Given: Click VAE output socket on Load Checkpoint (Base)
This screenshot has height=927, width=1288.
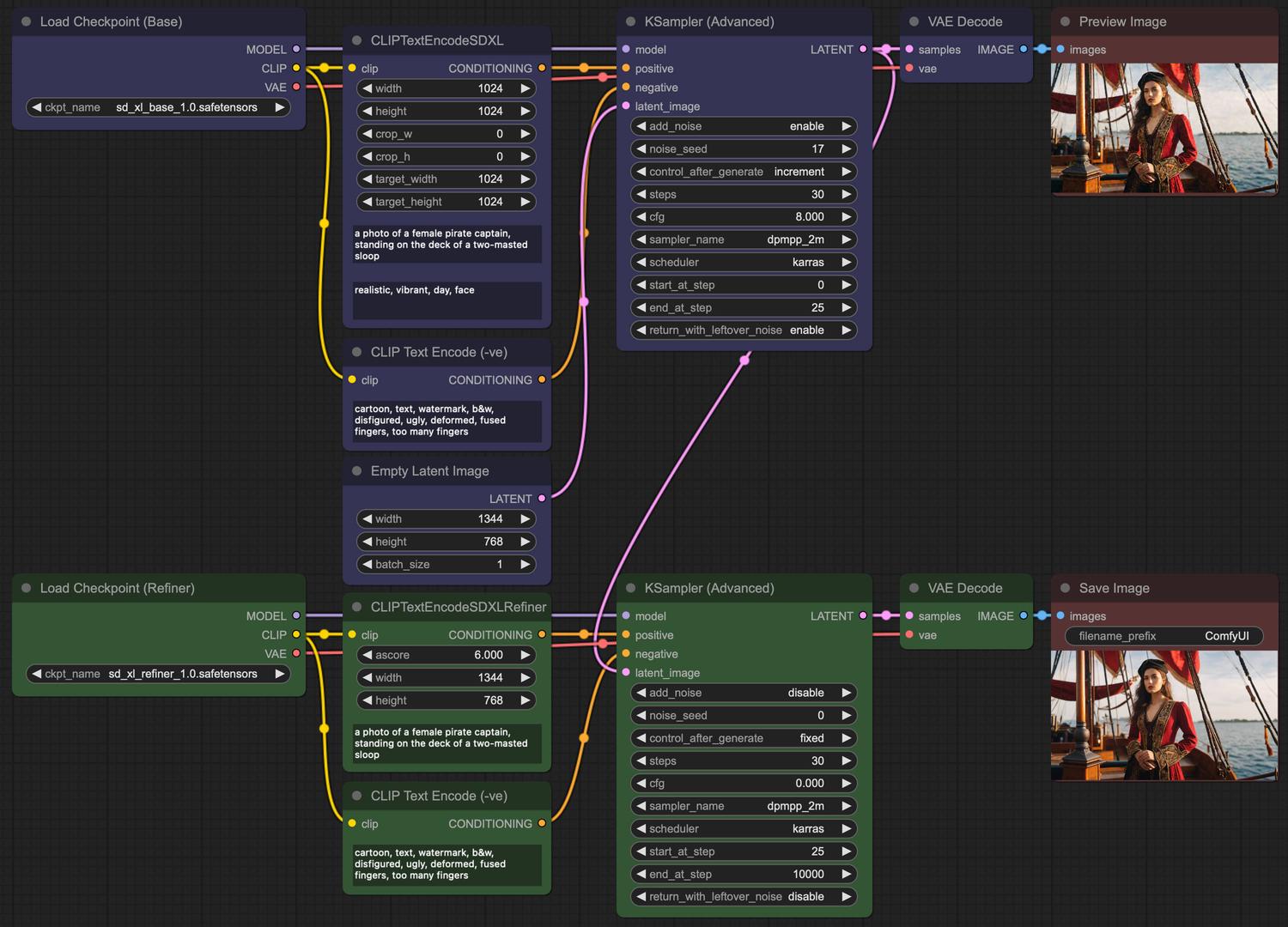Looking at the screenshot, I should pyautogui.click(x=296, y=87).
